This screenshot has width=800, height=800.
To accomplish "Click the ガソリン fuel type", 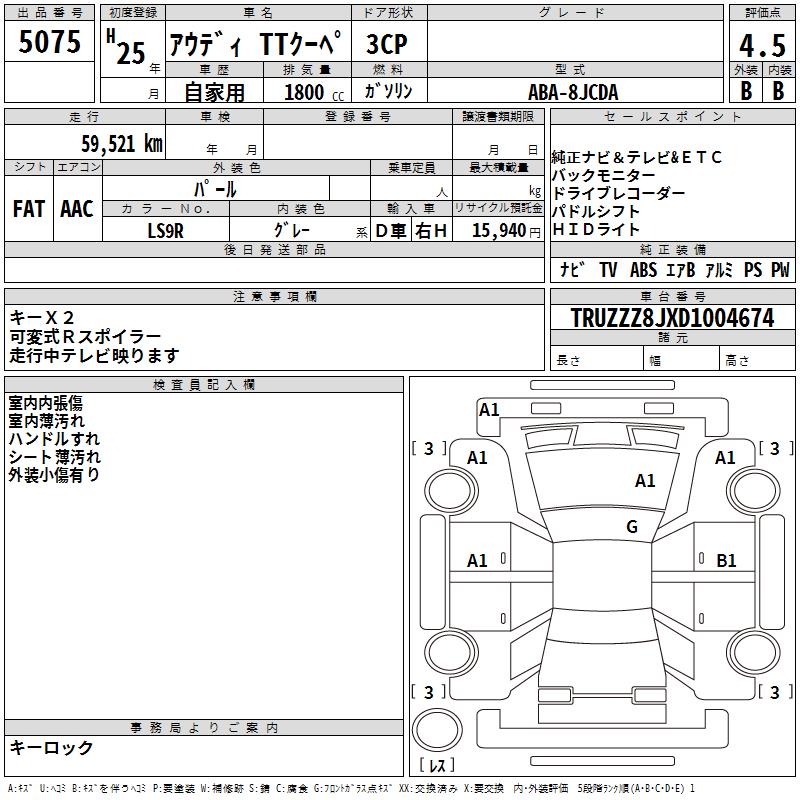I will click(x=388, y=91).
